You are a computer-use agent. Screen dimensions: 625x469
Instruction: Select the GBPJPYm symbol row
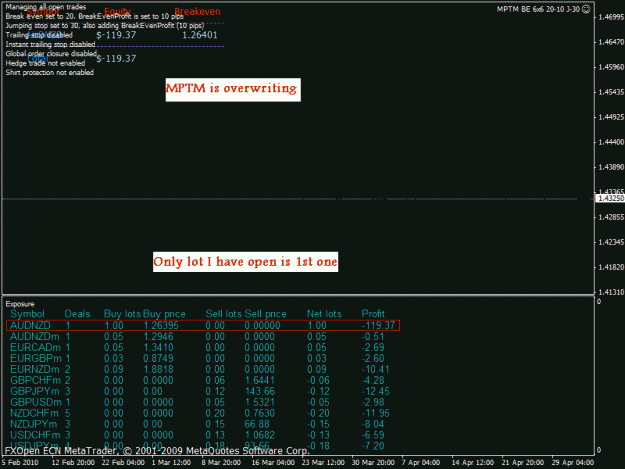200,391
